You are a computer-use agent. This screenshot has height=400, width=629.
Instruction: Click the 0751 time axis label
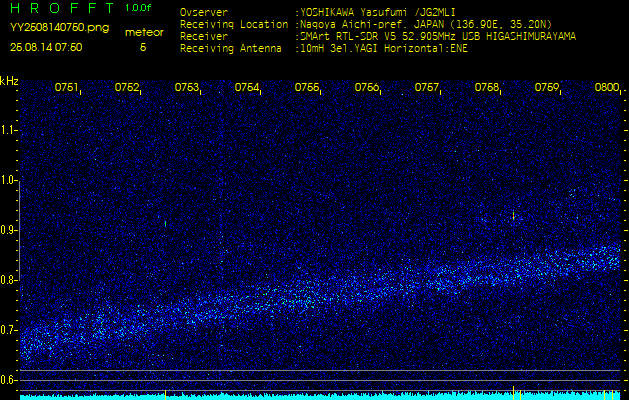[66, 87]
